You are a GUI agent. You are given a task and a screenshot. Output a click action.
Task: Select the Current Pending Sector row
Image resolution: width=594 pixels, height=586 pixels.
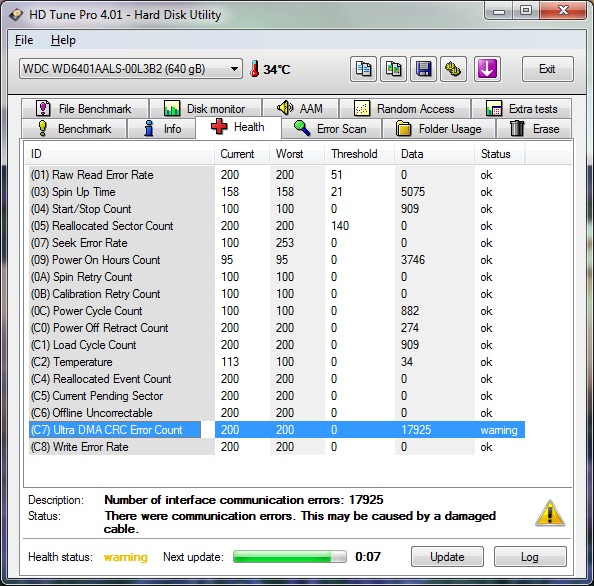click(x=277, y=396)
